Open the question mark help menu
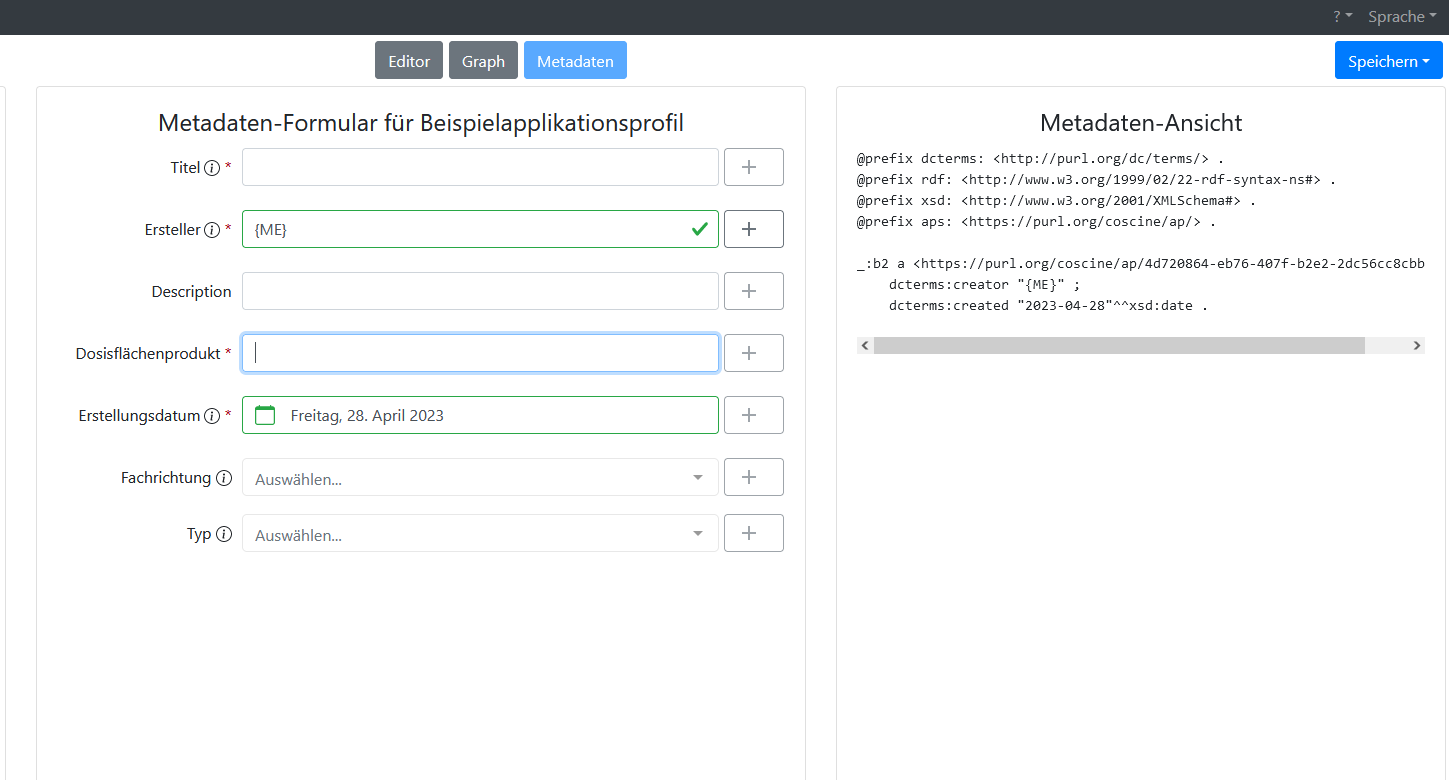Image resolution: width=1449 pixels, height=780 pixels. point(1342,17)
